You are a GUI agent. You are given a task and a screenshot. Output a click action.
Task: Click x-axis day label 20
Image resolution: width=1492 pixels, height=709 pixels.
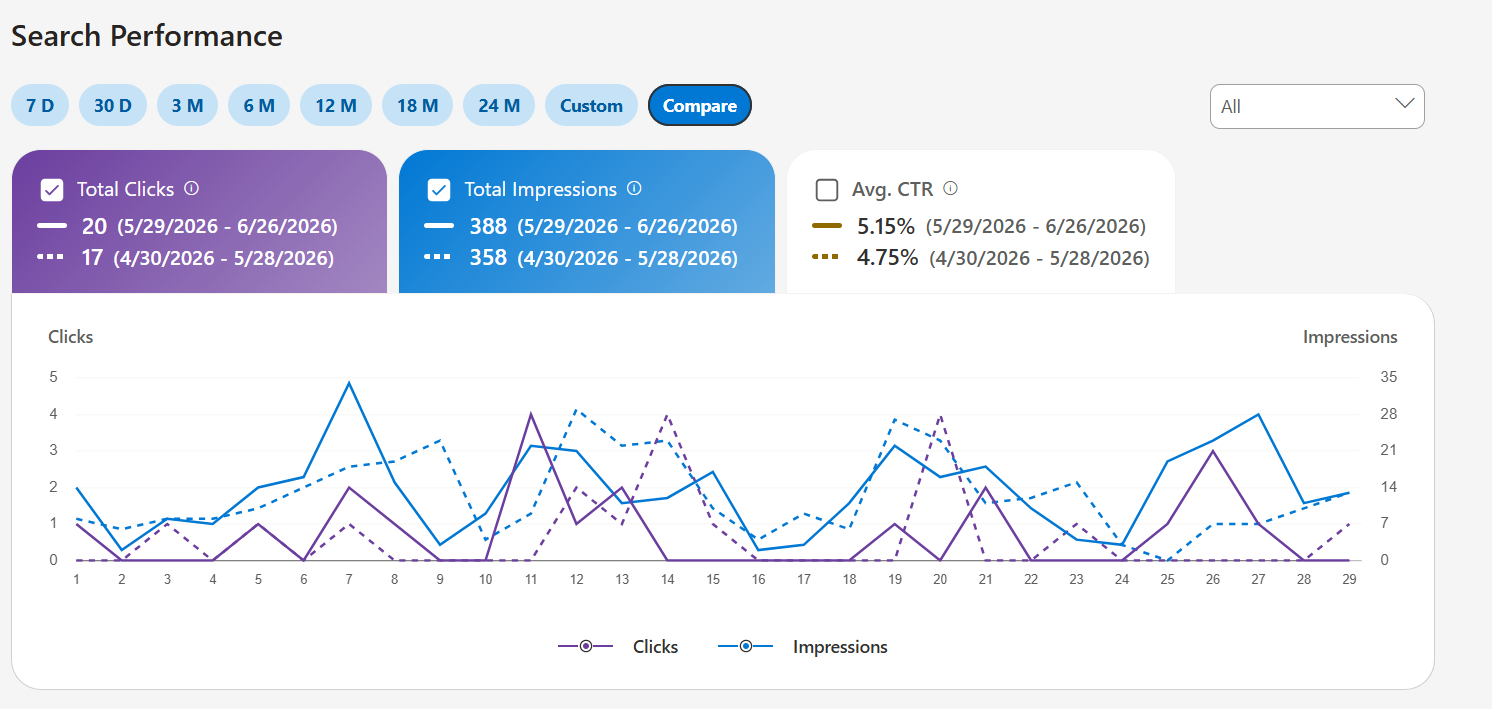[x=940, y=579]
